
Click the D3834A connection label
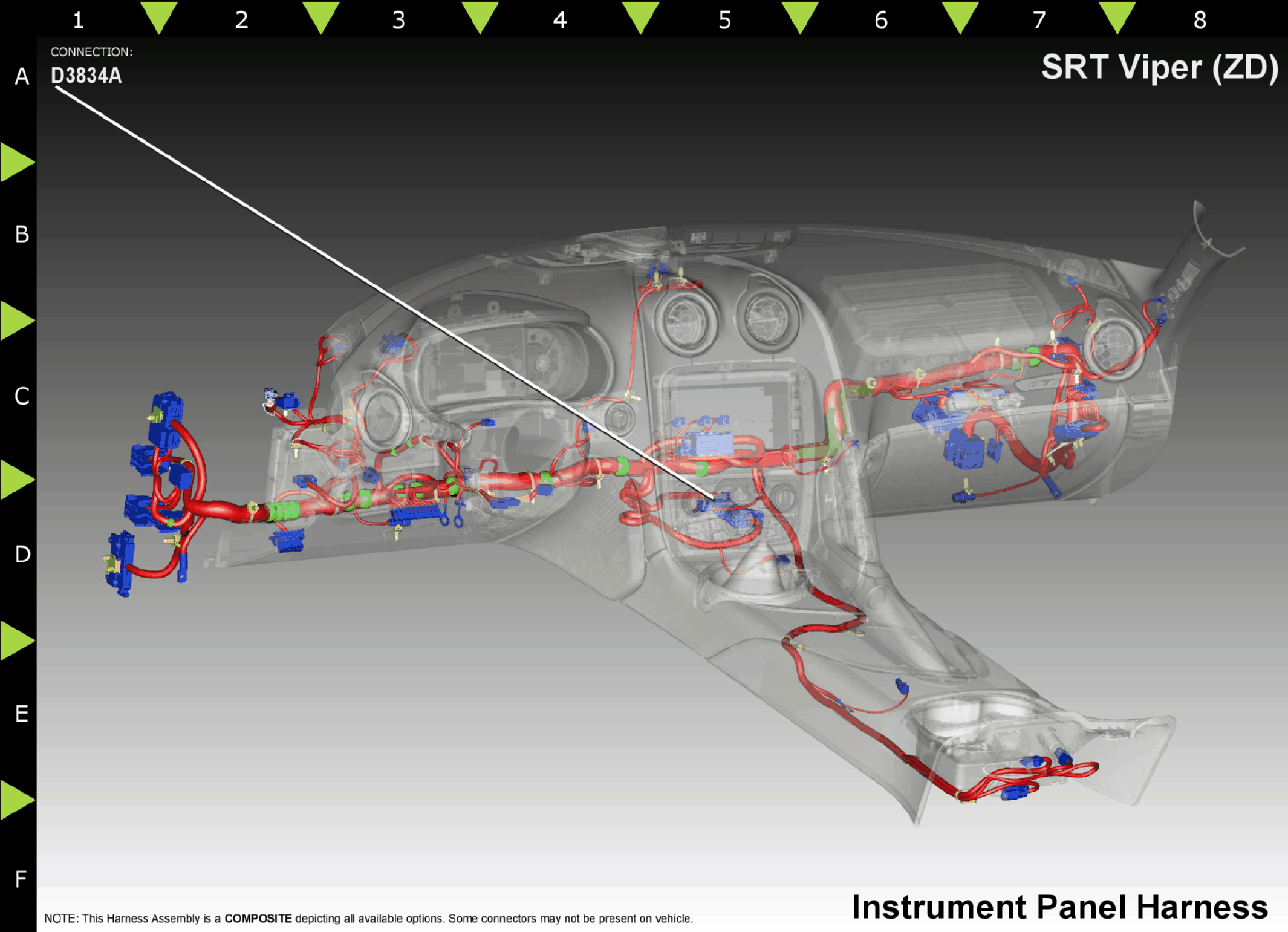pos(86,76)
